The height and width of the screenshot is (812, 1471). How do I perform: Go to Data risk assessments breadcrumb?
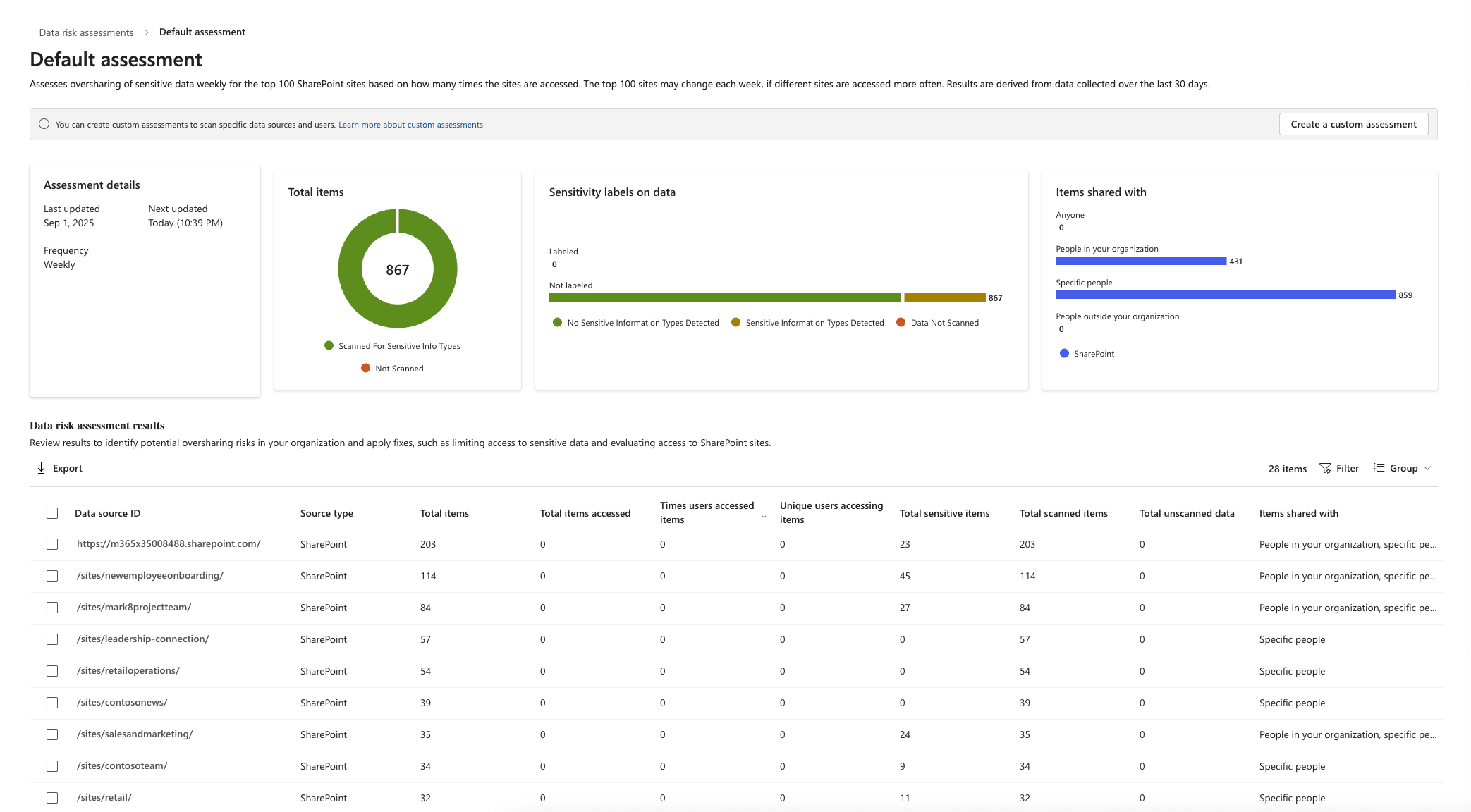click(x=86, y=32)
